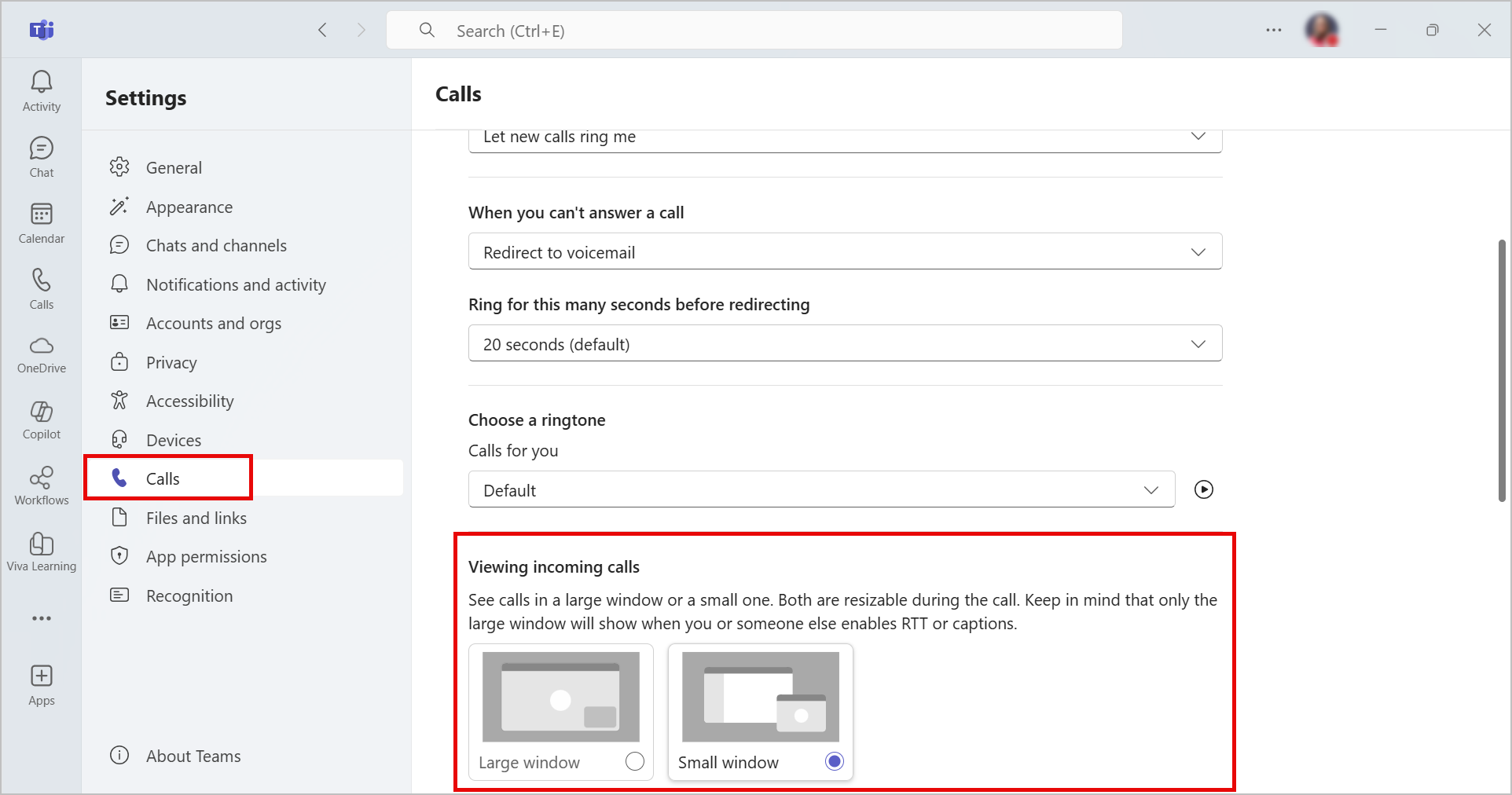Open the OneDrive cloud icon
The height and width of the screenshot is (795, 1512).
(42, 346)
